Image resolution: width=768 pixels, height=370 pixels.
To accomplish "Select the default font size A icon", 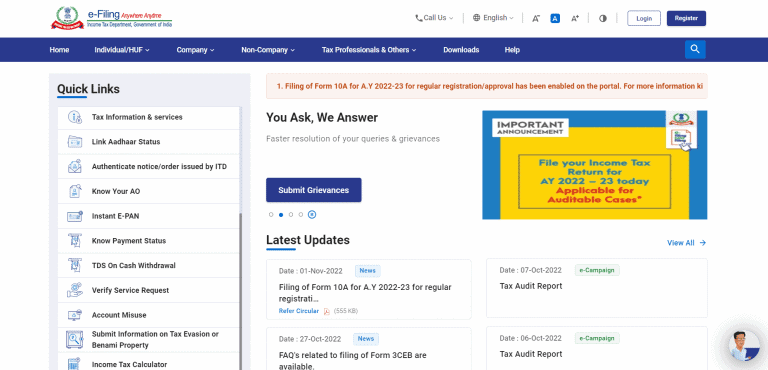I will 555,18.
